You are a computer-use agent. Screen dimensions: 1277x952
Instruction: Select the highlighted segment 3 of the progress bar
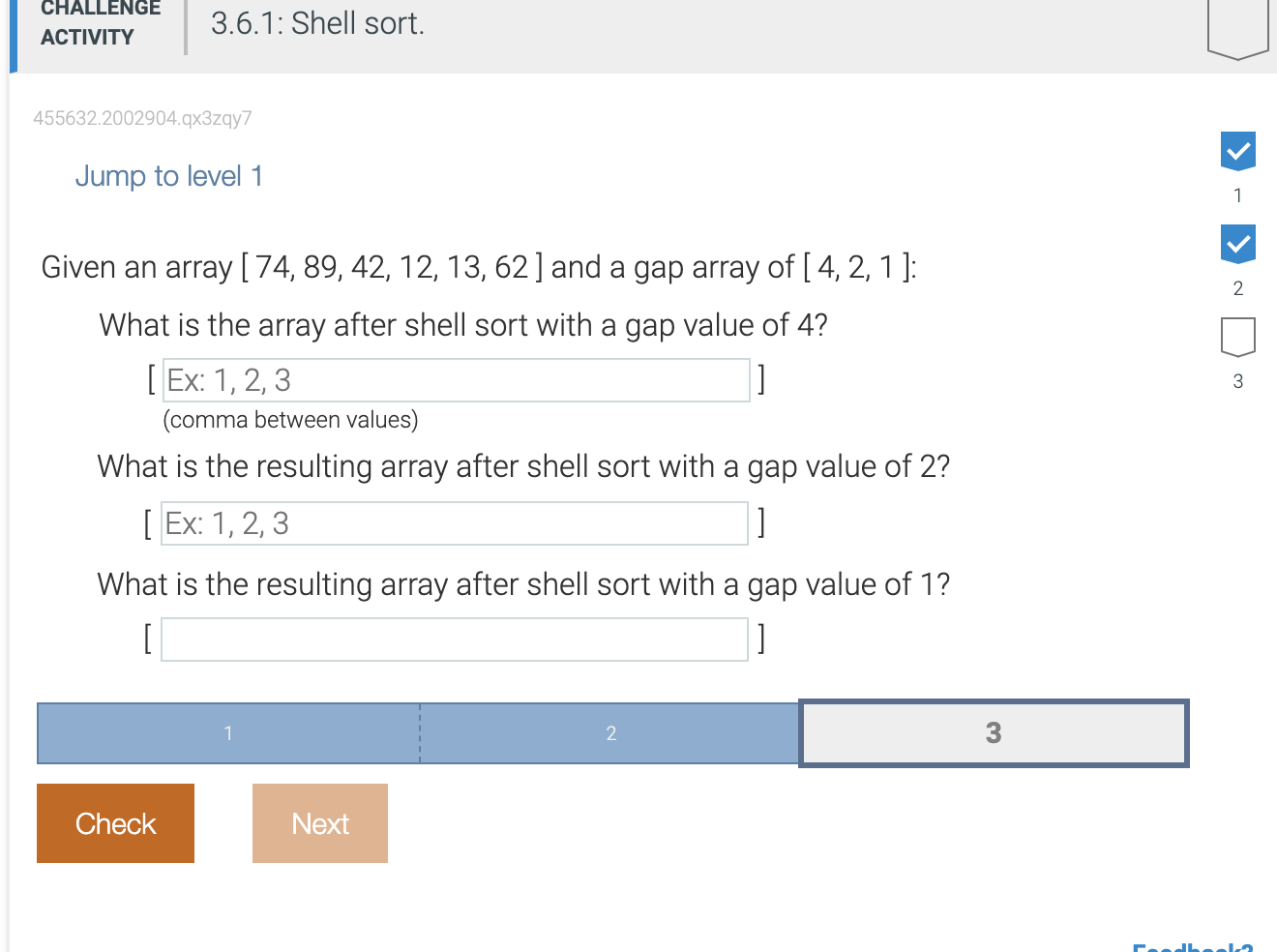[x=993, y=733]
